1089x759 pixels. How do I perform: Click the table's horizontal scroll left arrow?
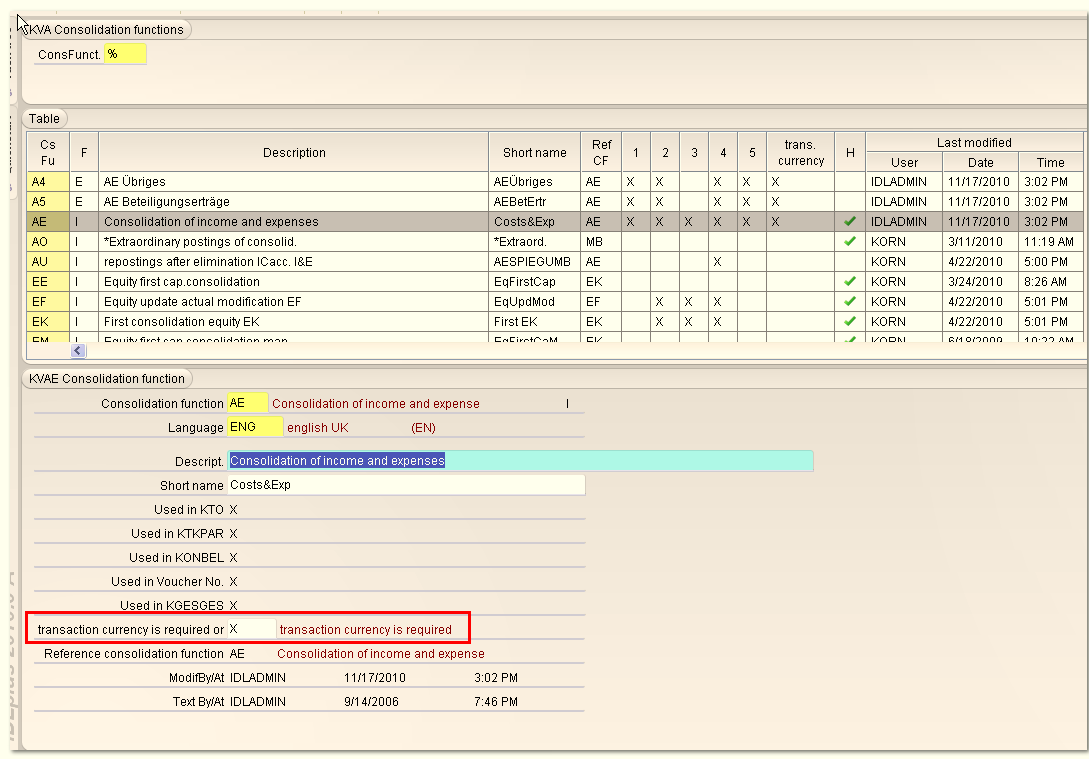click(78, 351)
